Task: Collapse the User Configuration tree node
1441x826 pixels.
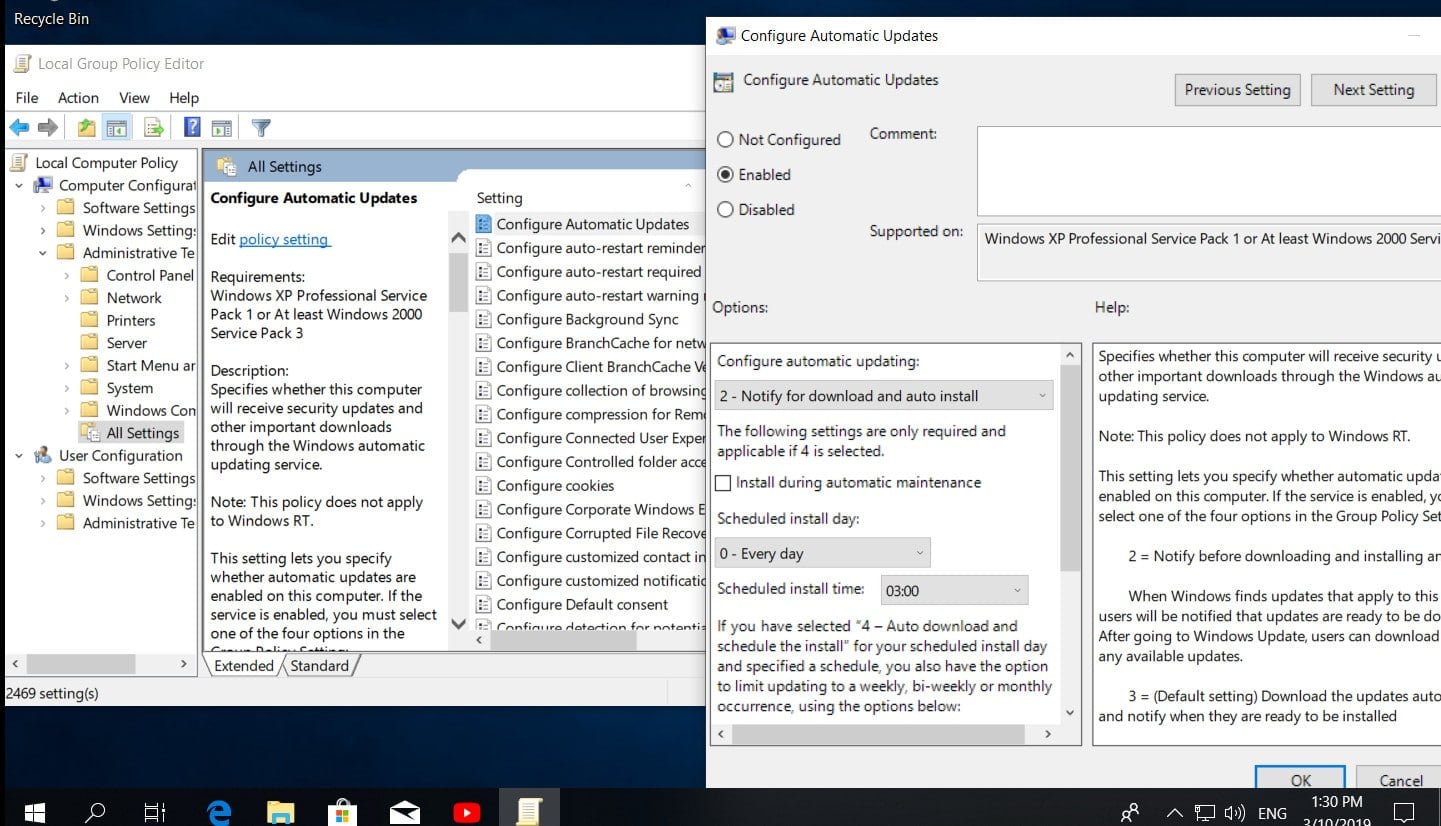Action: coord(19,455)
